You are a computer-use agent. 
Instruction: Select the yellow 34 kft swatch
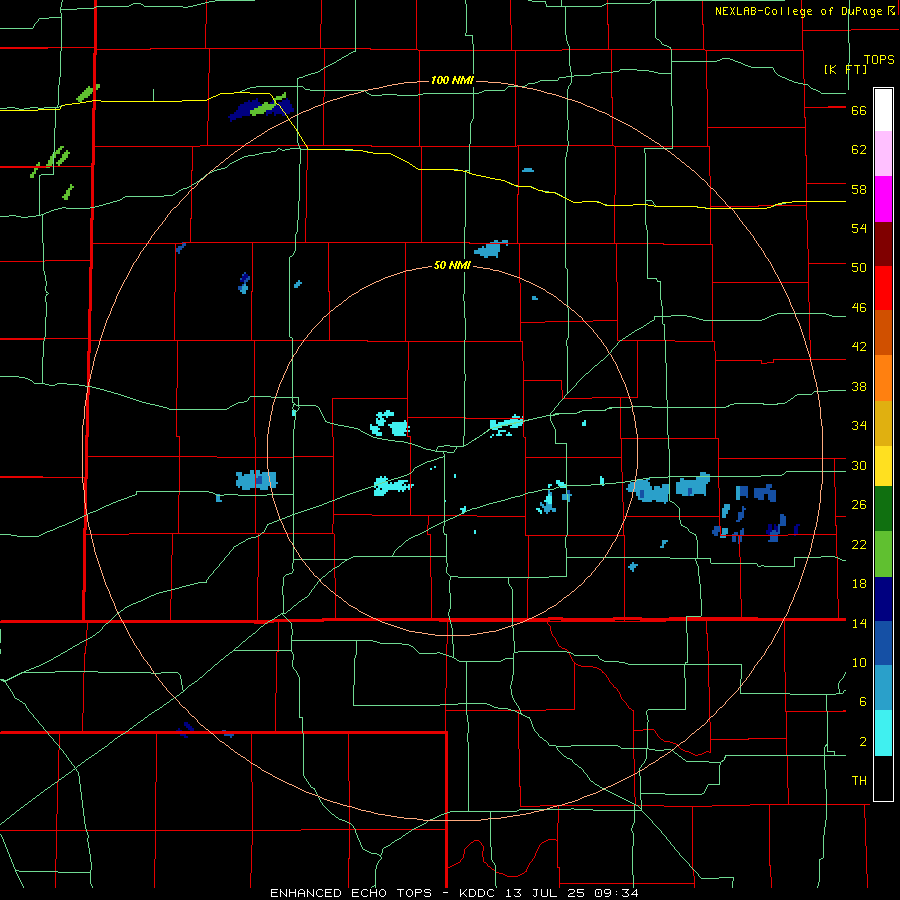[x=883, y=466]
